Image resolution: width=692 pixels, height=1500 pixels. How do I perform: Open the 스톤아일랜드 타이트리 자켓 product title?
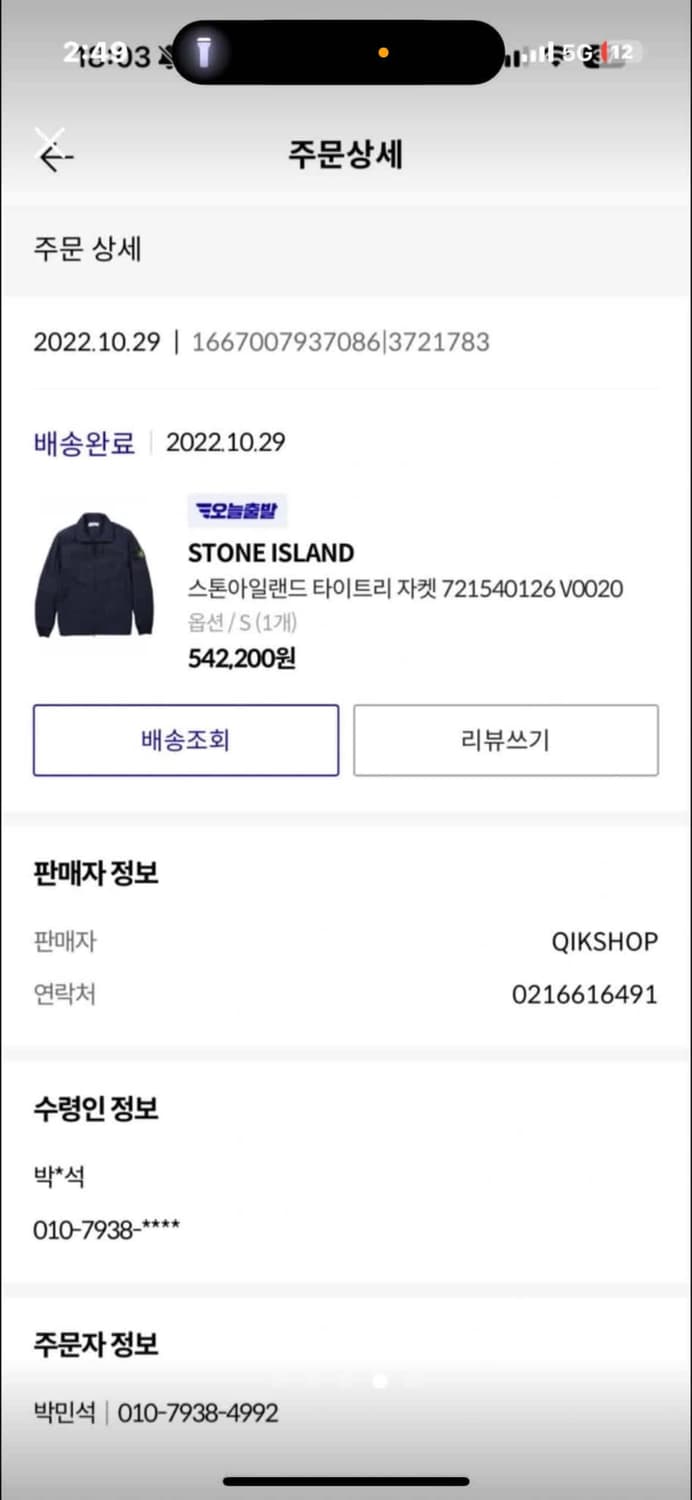point(405,589)
